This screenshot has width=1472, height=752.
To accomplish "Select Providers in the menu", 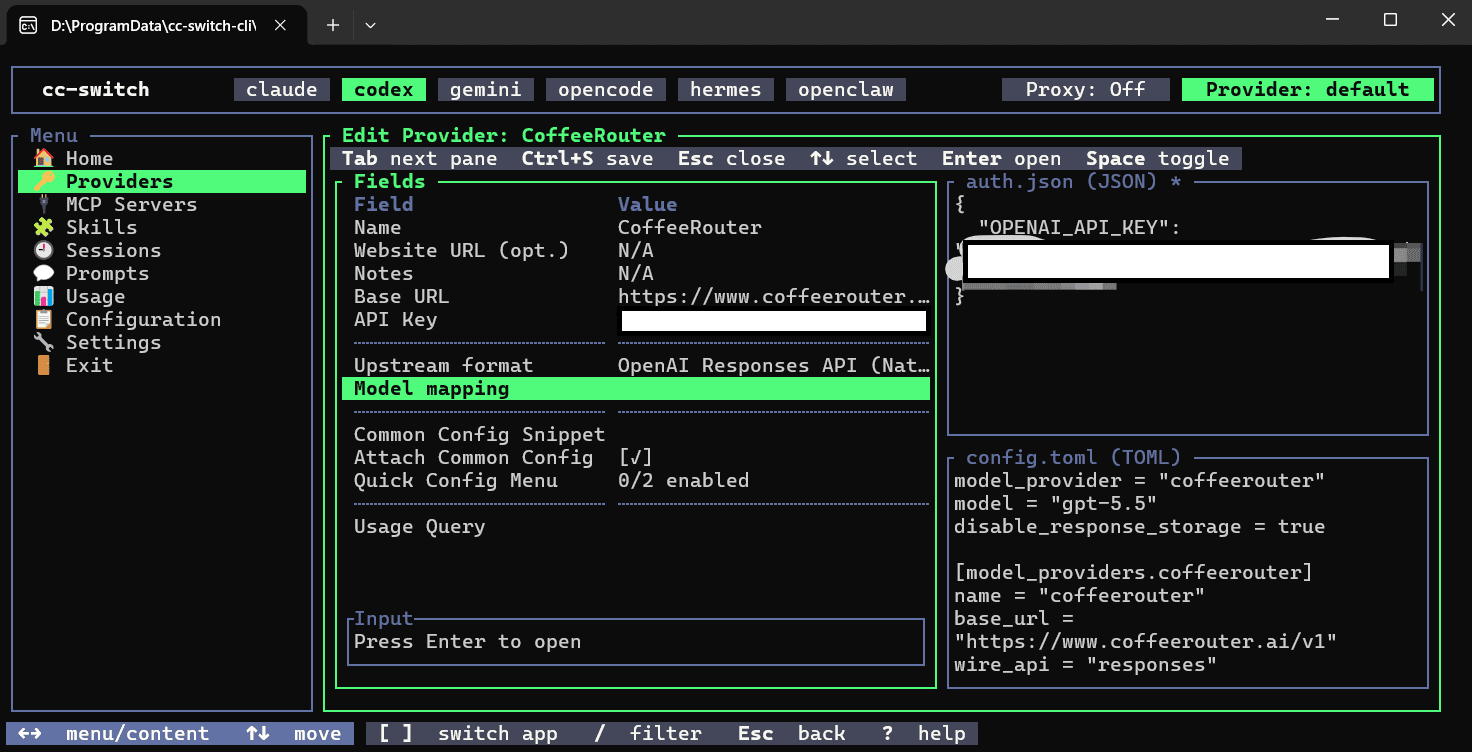I will click(162, 181).
